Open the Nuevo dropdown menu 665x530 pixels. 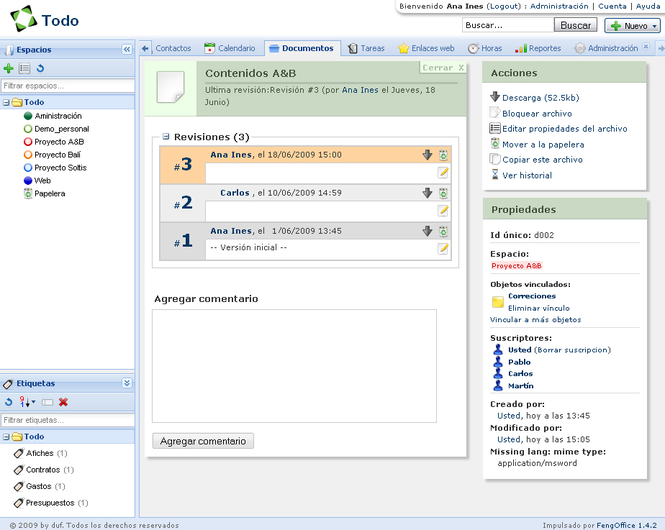[x=632, y=26]
